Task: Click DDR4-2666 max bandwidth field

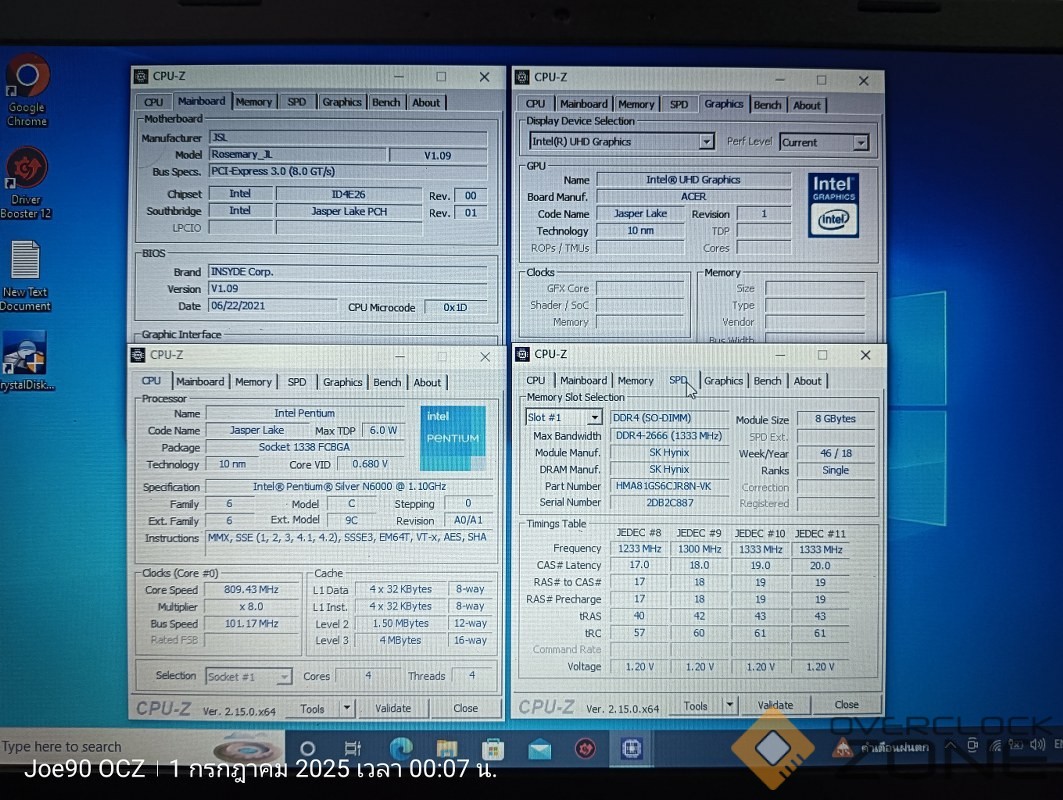Action: click(669, 436)
